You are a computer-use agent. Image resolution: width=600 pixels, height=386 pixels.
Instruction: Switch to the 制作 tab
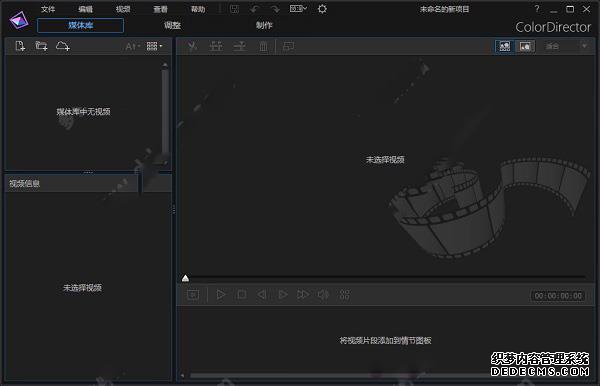coord(264,25)
